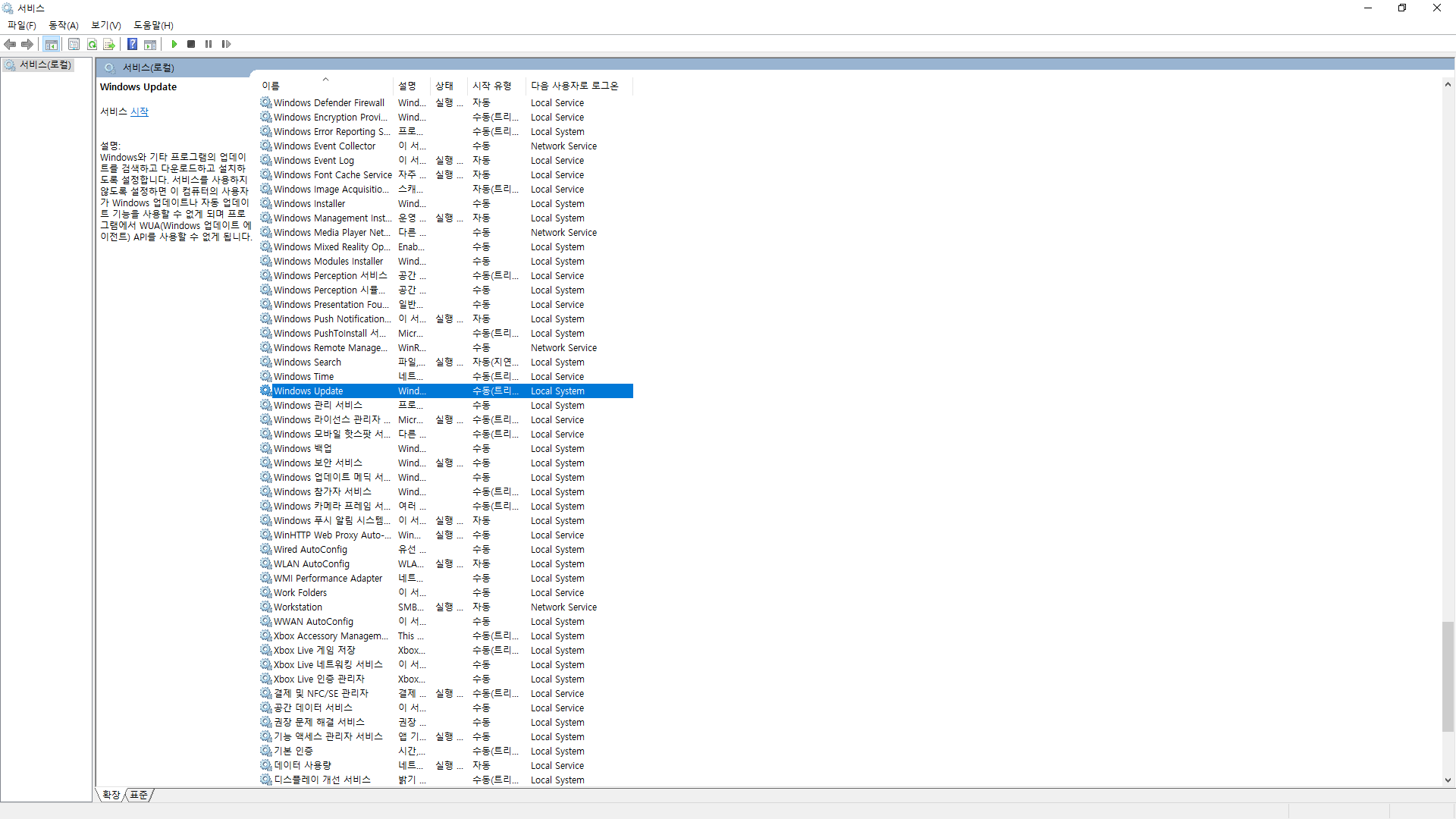Toggle the Show/Hide Console Tree icon
This screenshot has height=819, width=1456.
[x=51, y=44]
